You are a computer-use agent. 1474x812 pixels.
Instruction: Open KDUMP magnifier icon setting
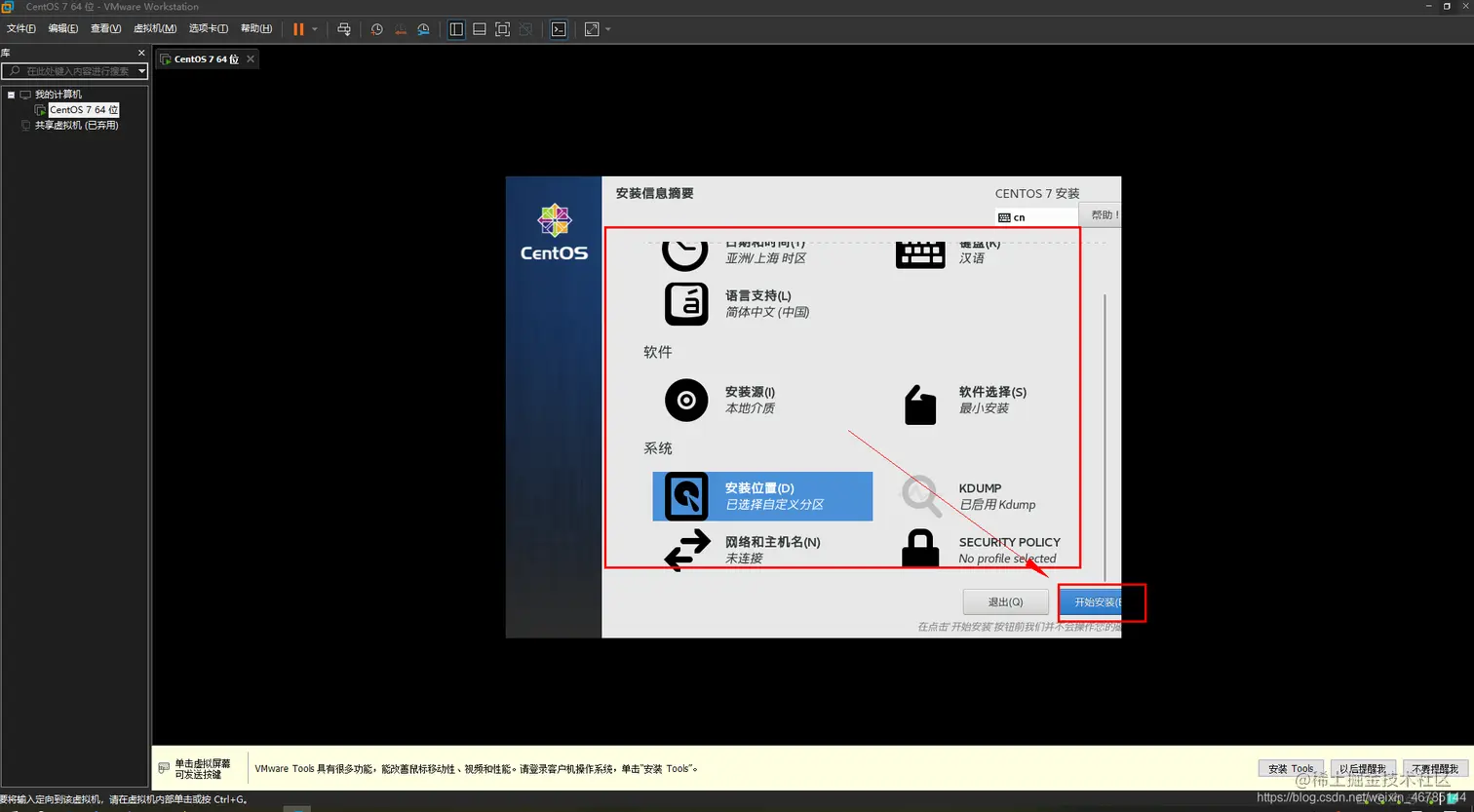pos(920,496)
